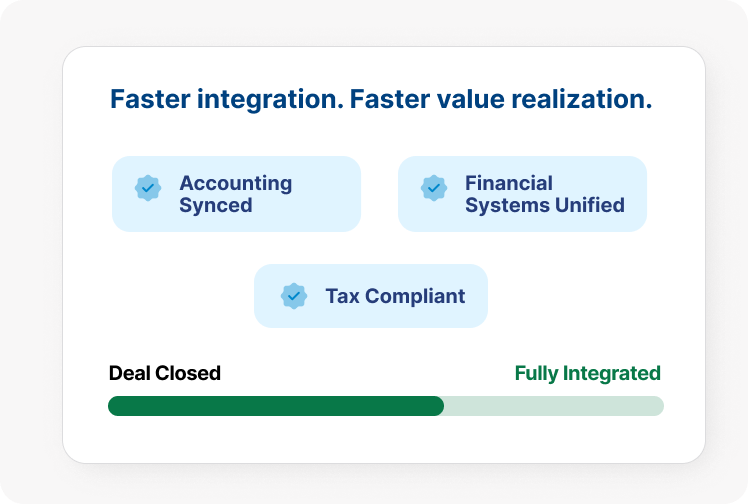Click the 'Deal Closed' progress label
This screenshot has width=748, height=504.
(164, 373)
